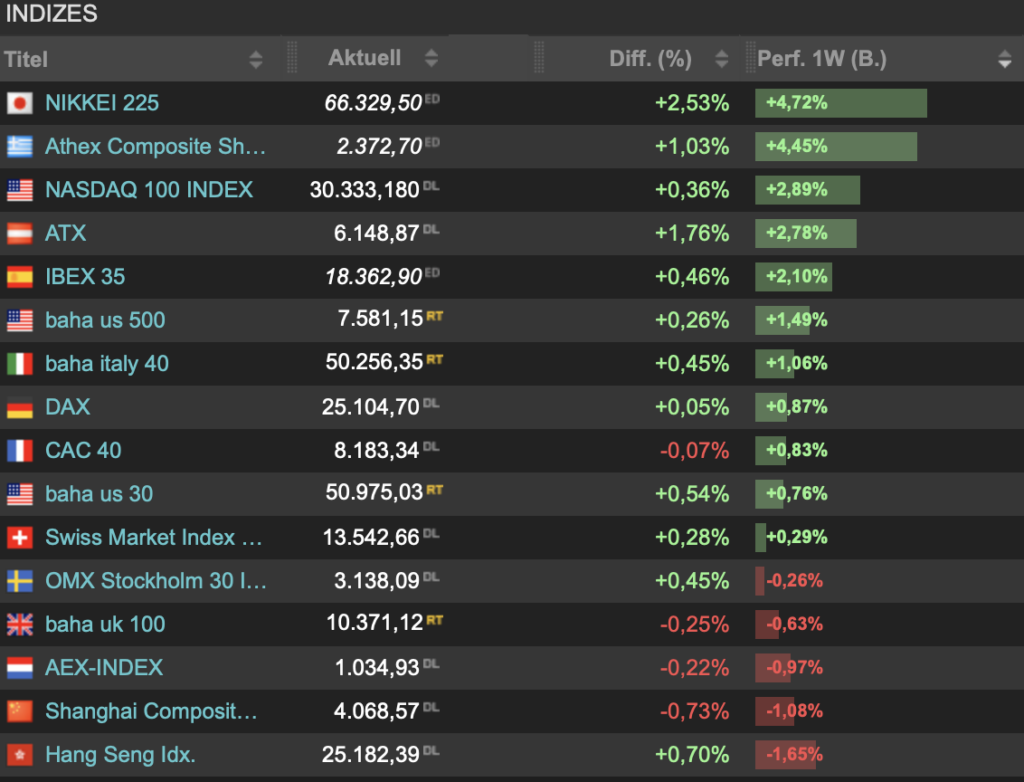Open the NIKKEI 225 index link
The height and width of the screenshot is (782, 1024).
102,103
